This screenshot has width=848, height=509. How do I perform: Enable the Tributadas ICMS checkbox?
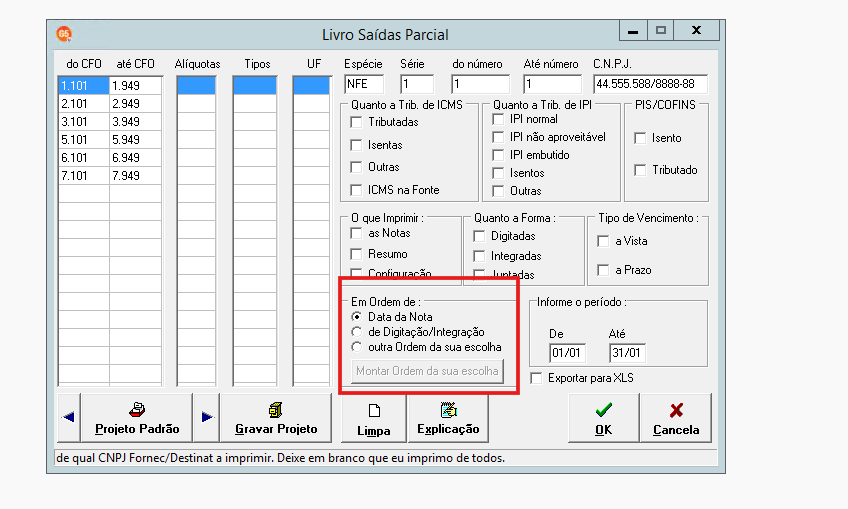356,122
